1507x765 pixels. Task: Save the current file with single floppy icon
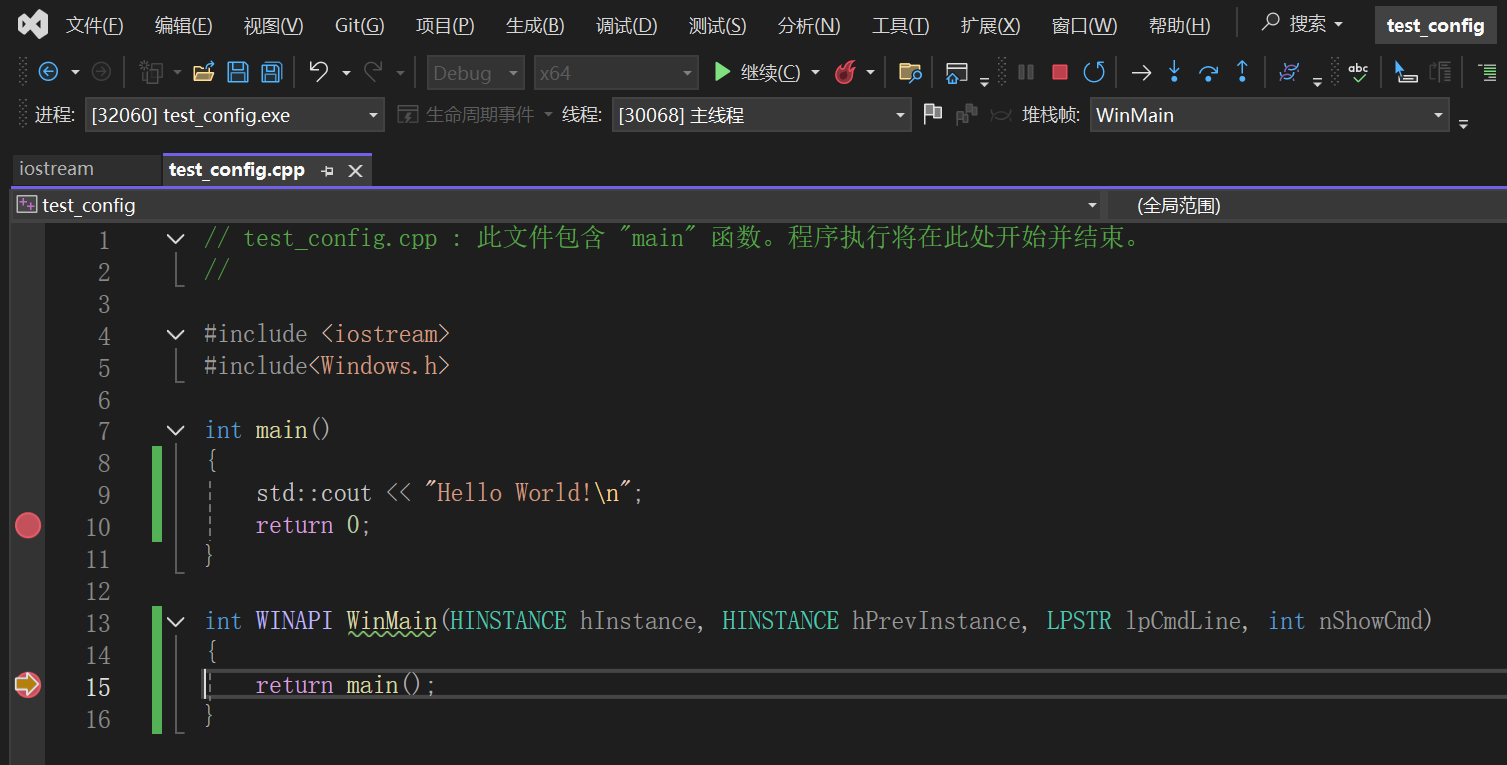238,72
